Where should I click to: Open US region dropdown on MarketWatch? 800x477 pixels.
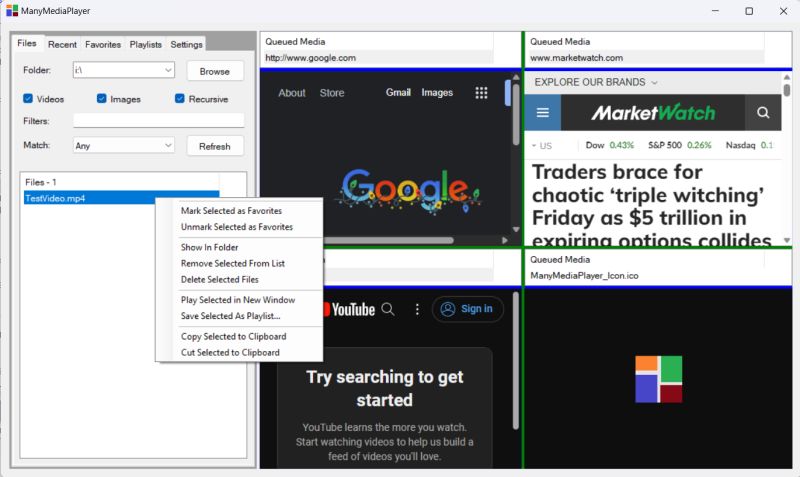[x=542, y=146]
